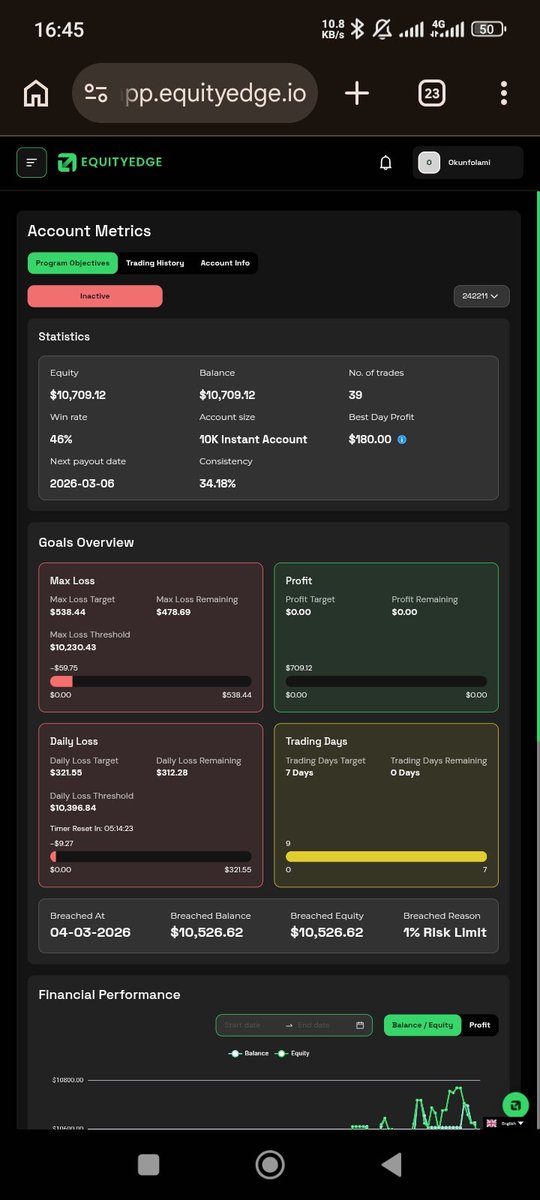Open the calendar icon in date range field
The image size is (540, 1200).
(x=360, y=1025)
